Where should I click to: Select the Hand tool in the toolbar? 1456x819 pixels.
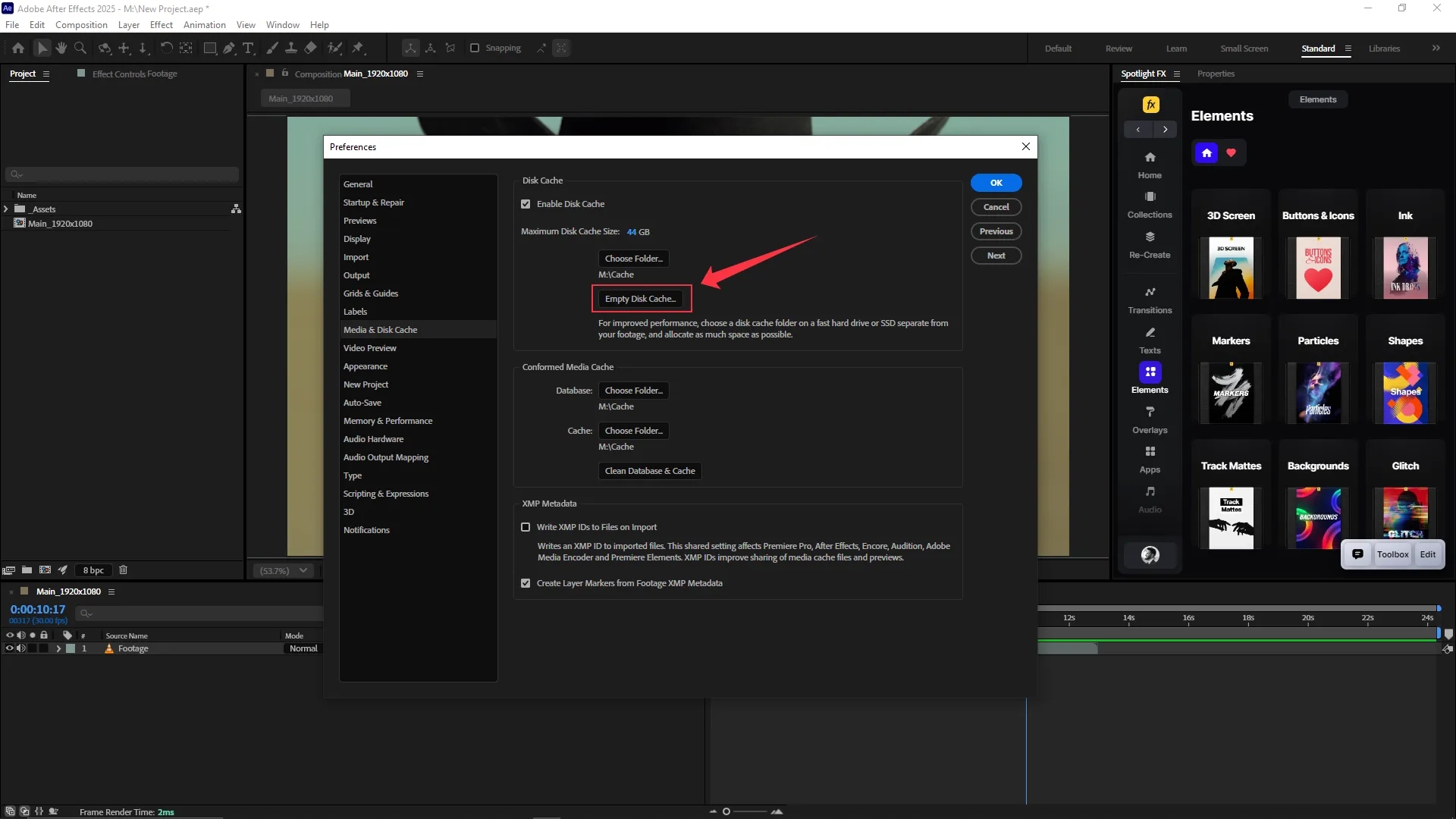61,48
